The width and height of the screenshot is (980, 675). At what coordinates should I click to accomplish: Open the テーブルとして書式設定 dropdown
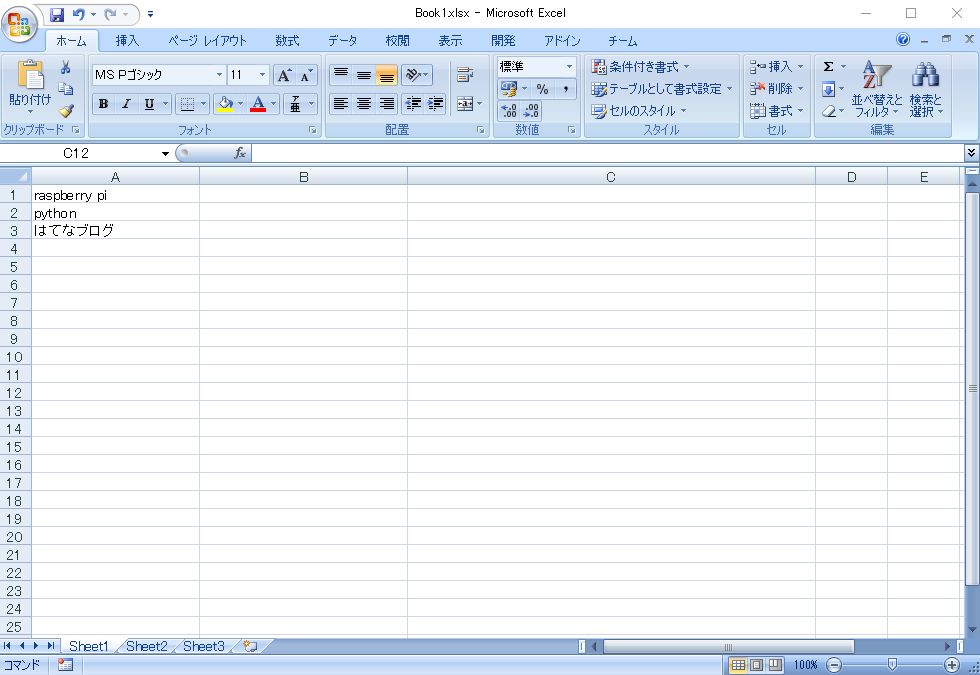point(662,89)
